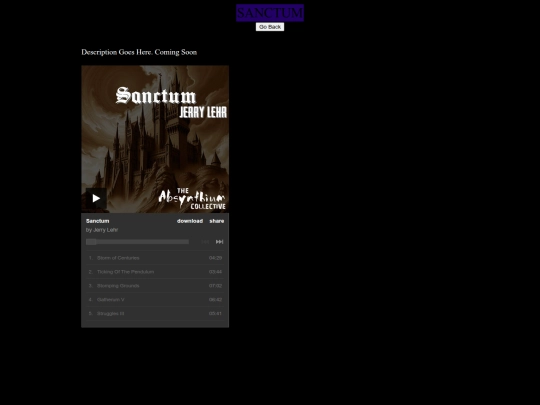Skip to the next track
Screen dimensions: 540x405
pyautogui.click(x=219, y=242)
